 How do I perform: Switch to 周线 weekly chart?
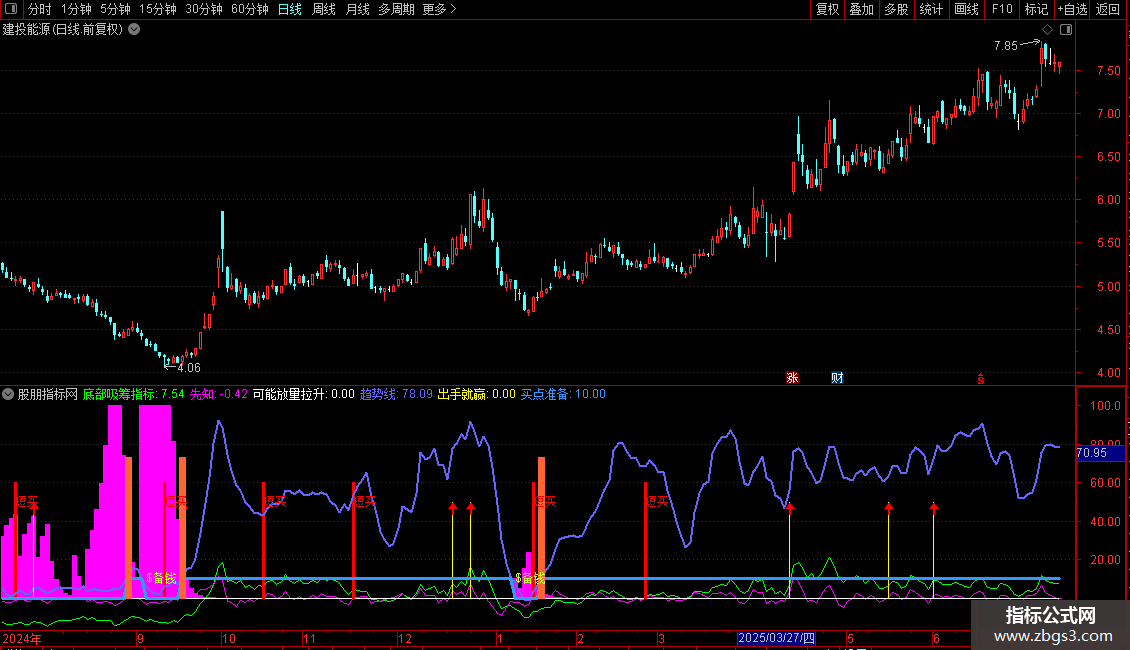click(x=324, y=9)
